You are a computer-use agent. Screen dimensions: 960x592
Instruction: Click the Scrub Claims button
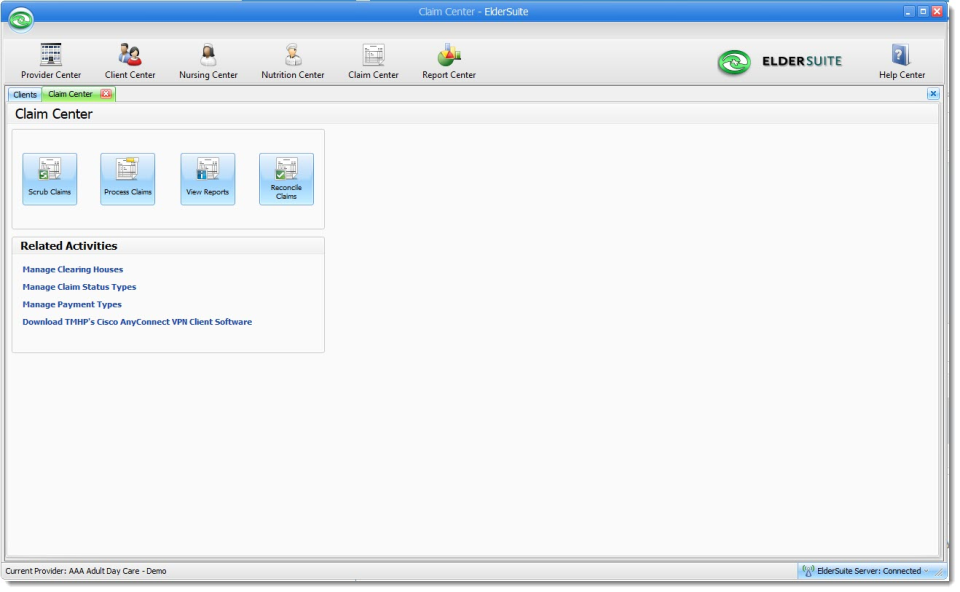click(x=50, y=179)
